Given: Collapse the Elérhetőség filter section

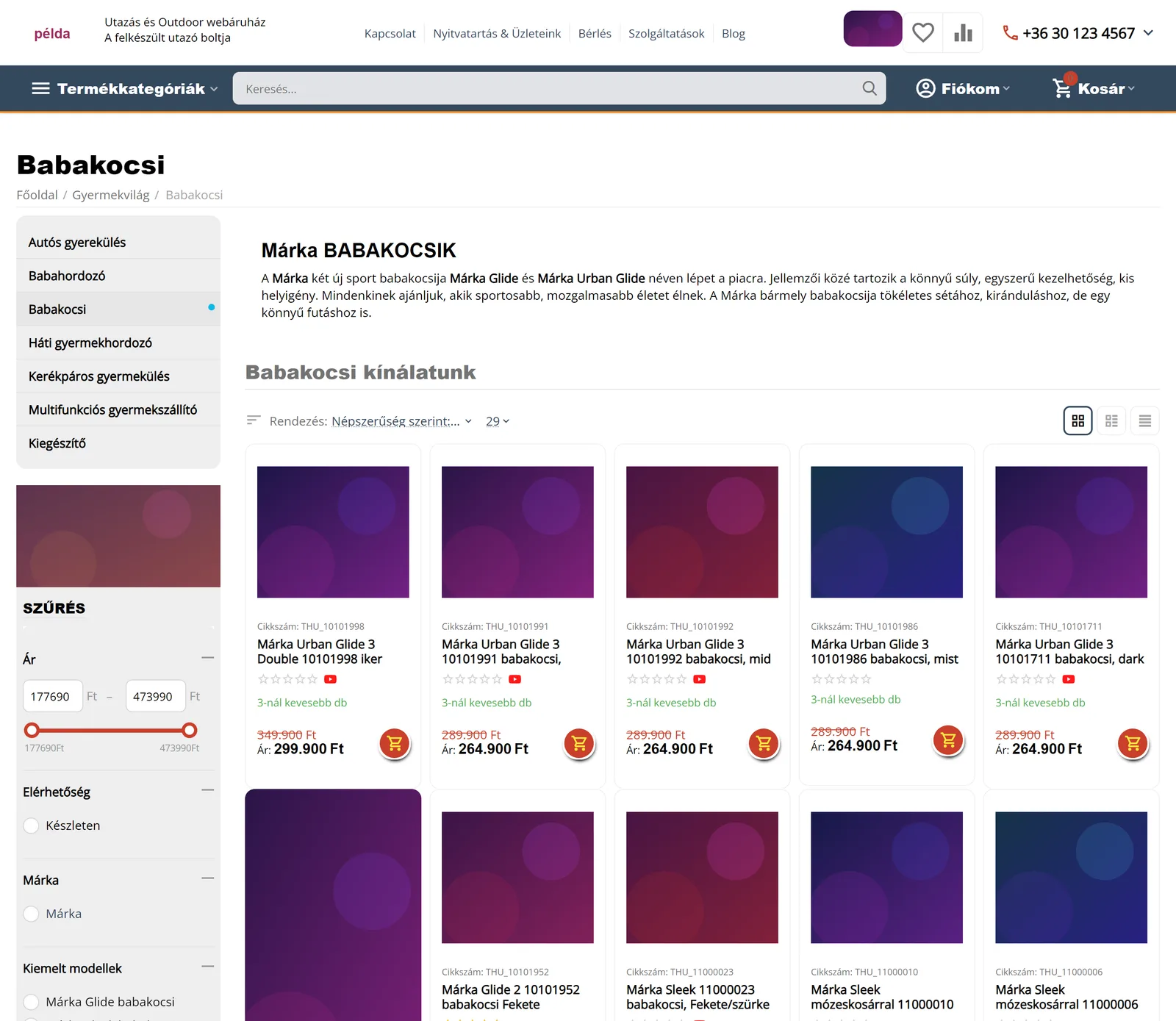Looking at the screenshot, I should click(x=208, y=790).
